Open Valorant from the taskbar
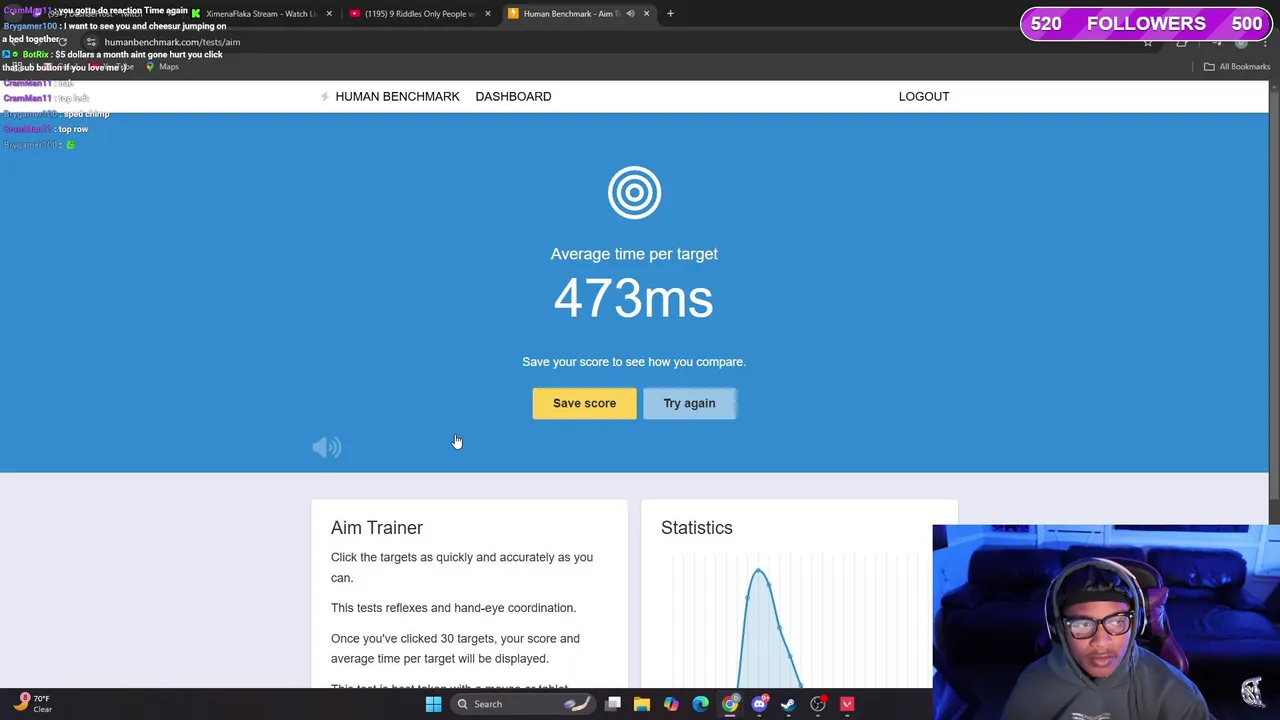Screen dimensions: 1280x720 click(847, 704)
